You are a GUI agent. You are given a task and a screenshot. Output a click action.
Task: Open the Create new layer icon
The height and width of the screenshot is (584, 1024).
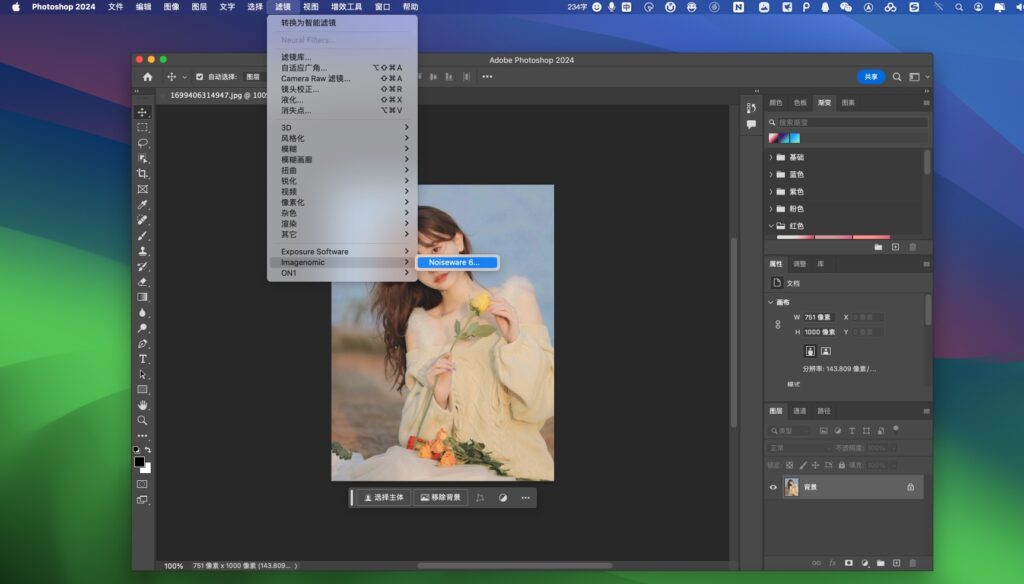click(895, 562)
